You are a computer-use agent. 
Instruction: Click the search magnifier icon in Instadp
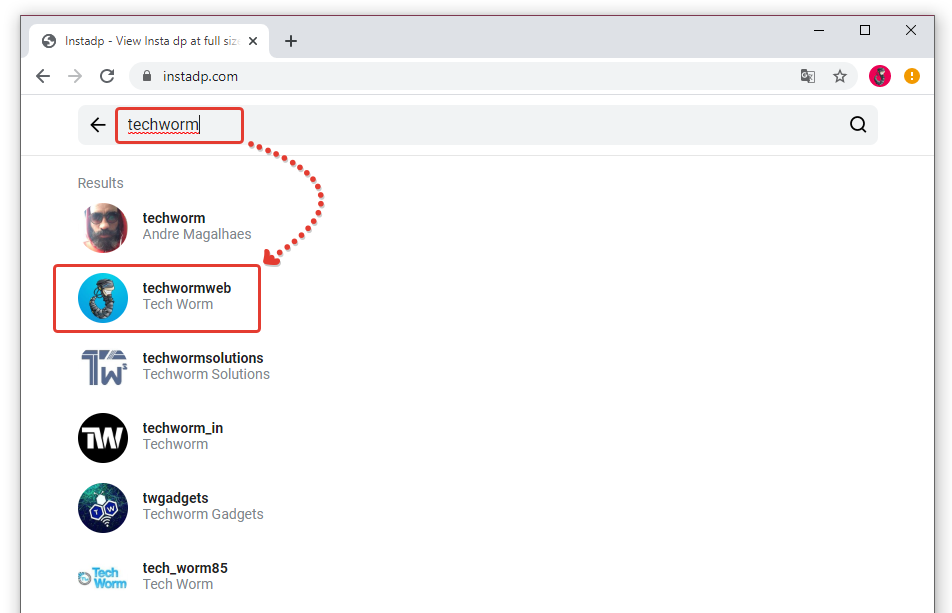point(857,125)
